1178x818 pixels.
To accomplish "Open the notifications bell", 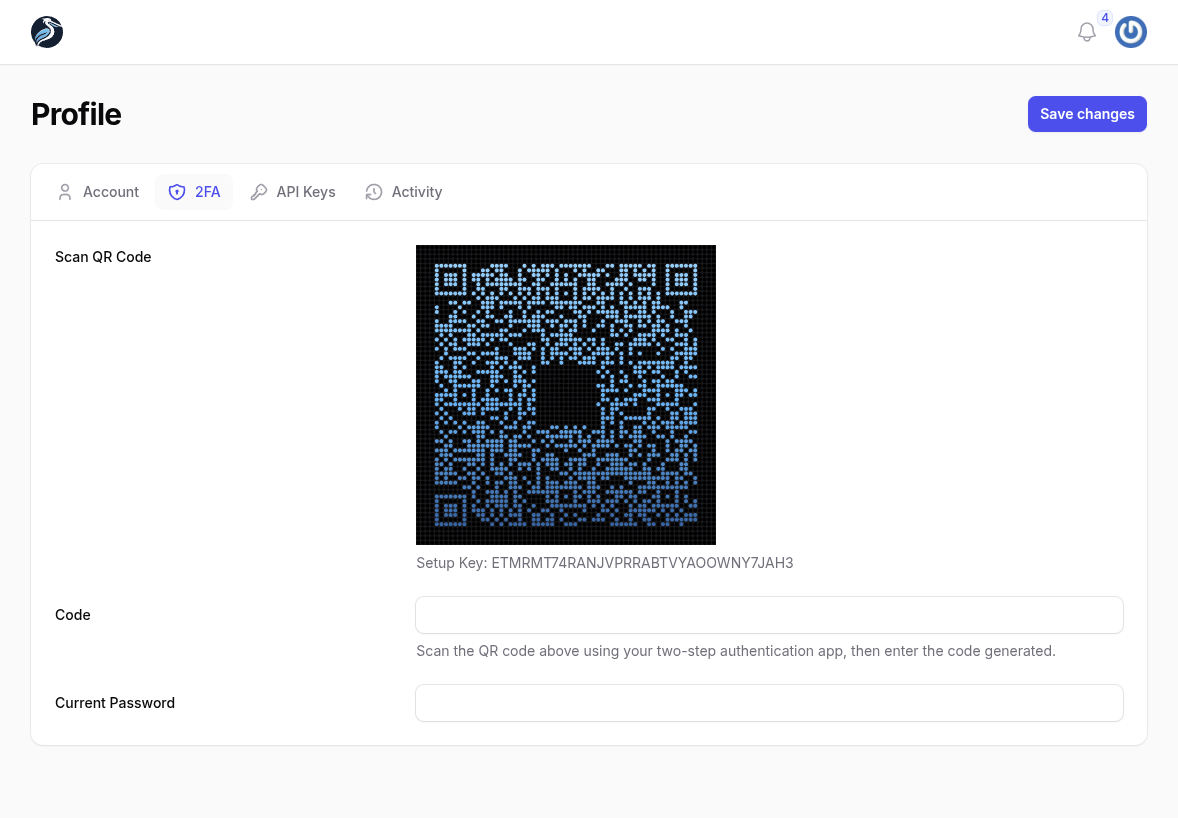I will click(x=1086, y=32).
